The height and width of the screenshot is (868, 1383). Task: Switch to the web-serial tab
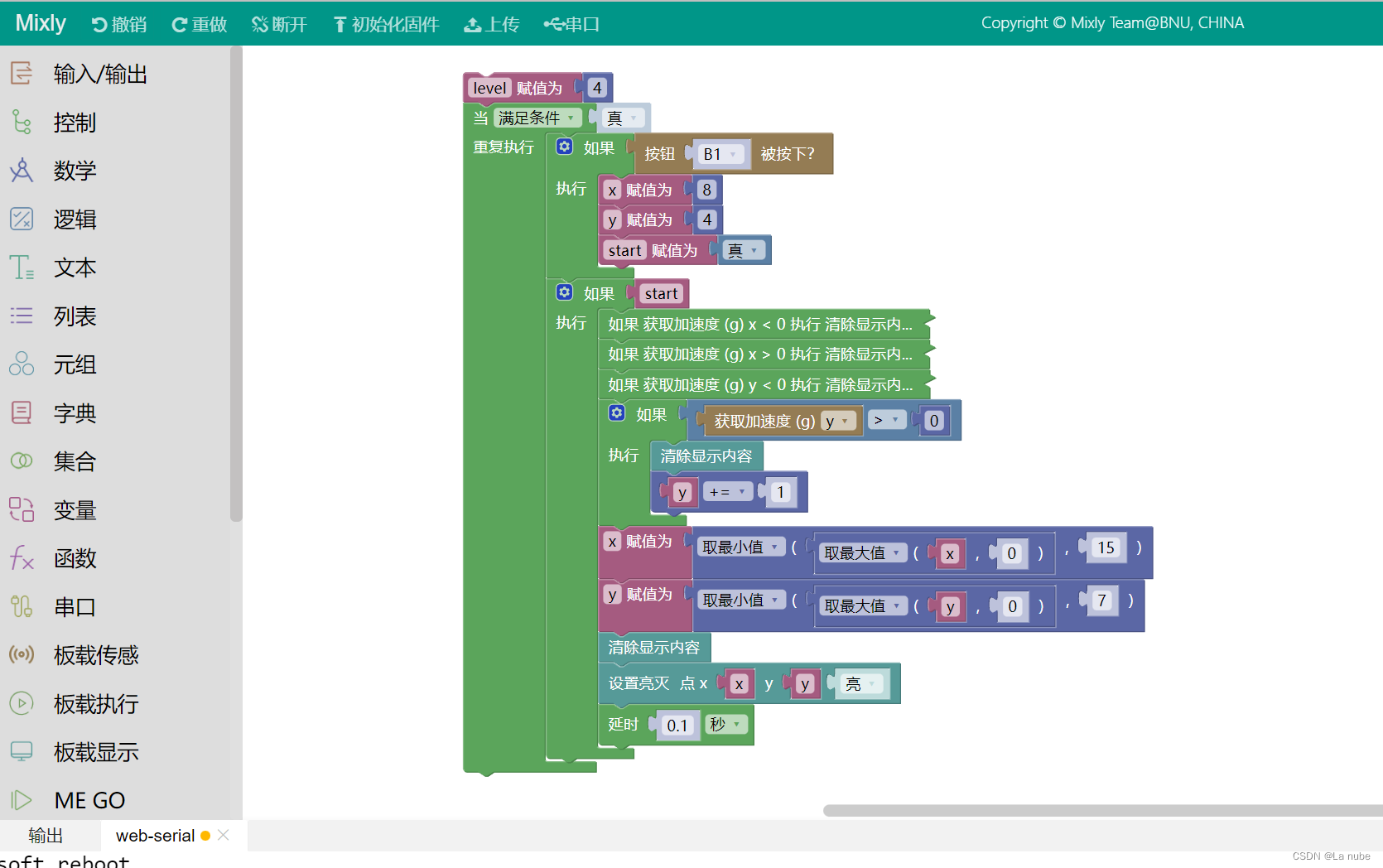click(x=155, y=836)
